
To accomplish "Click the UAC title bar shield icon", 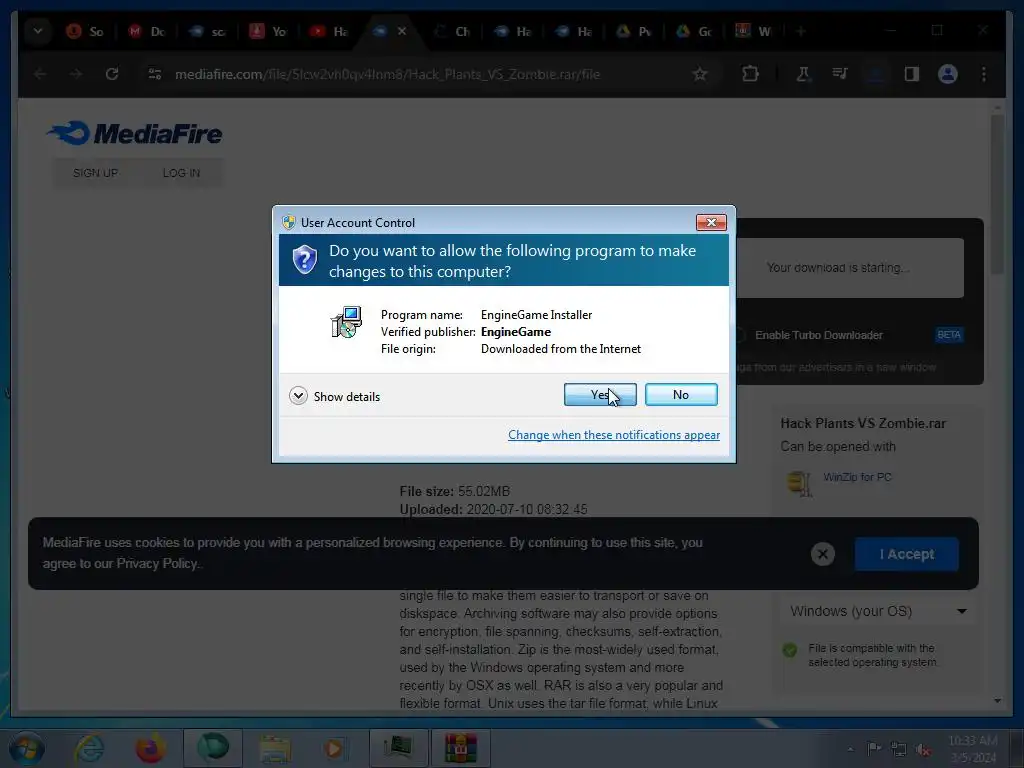I will [x=289, y=222].
